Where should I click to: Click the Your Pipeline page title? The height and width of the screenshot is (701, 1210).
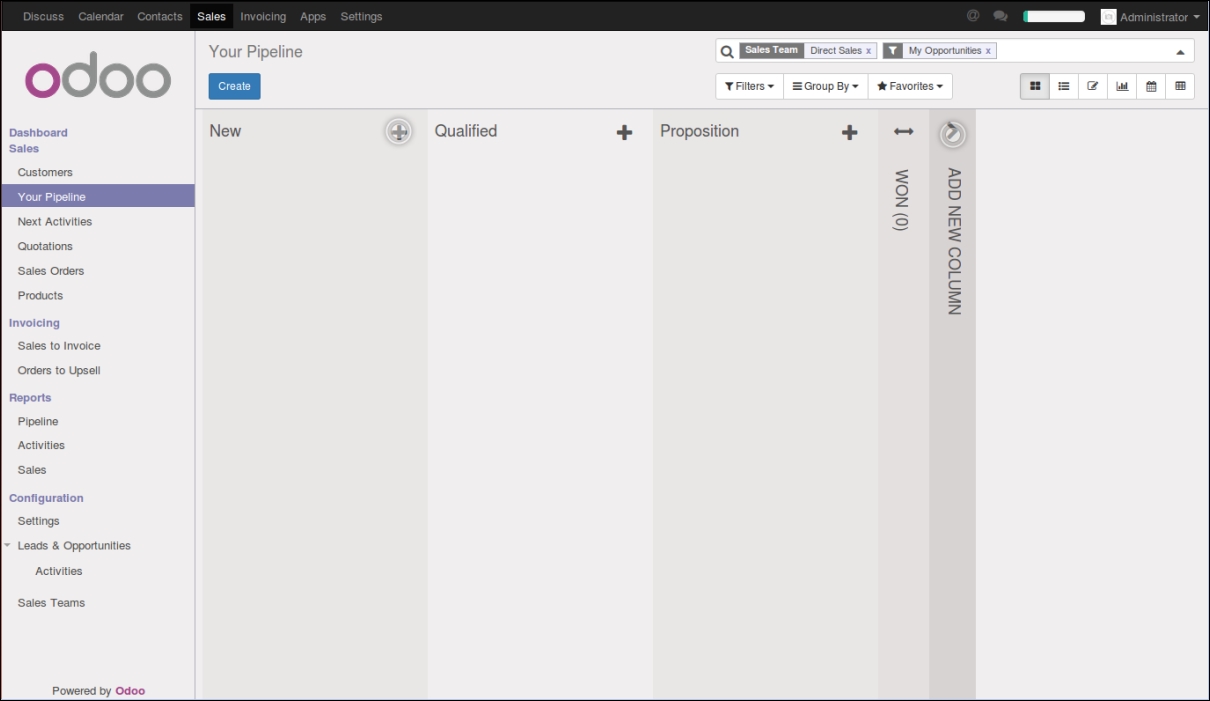click(255, 52)
